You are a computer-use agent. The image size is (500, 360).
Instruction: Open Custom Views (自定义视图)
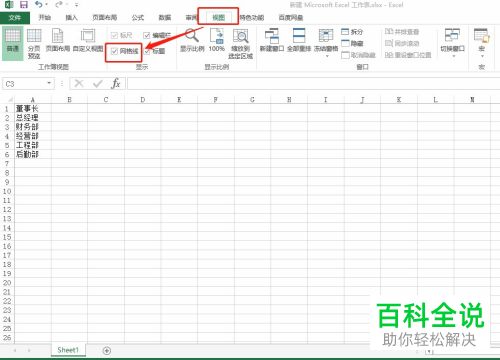point(88,41)
